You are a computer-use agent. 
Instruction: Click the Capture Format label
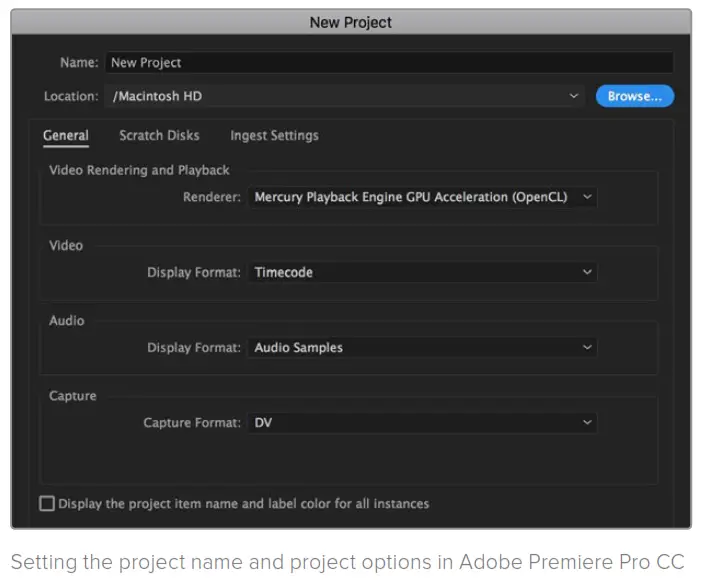point(192,423)
